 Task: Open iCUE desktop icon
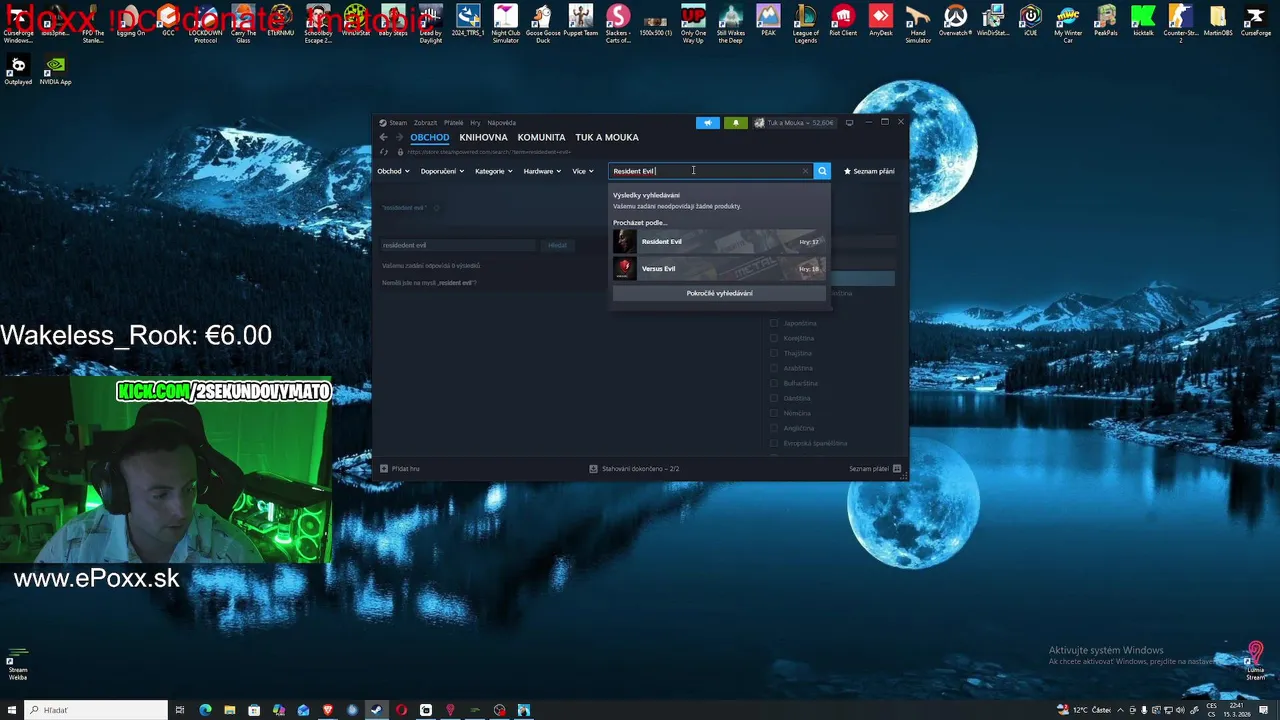tap(1030, 21)
